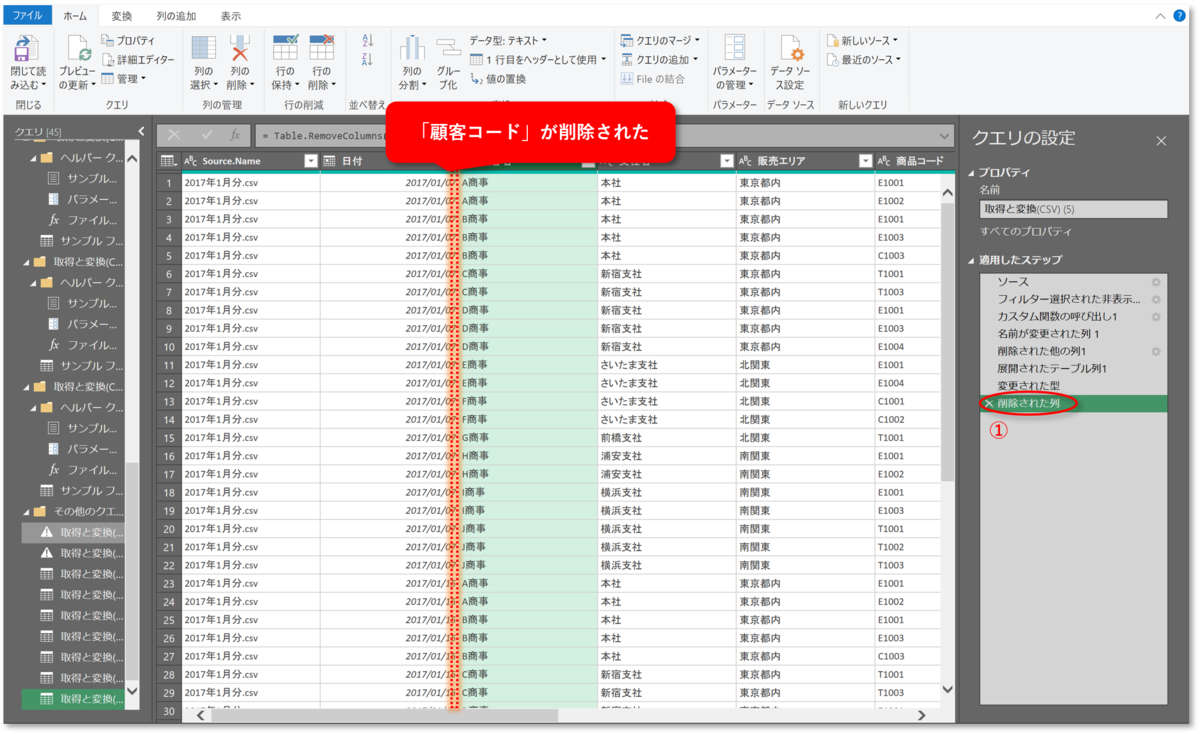Select the 変更された型 step
This screenshot has height=734, width=1200.
coord(1030,383)
